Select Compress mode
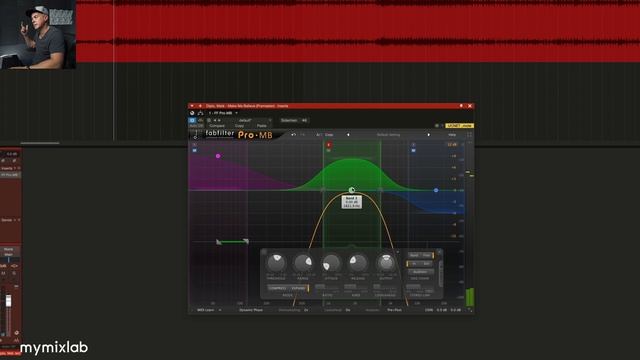 278,288
